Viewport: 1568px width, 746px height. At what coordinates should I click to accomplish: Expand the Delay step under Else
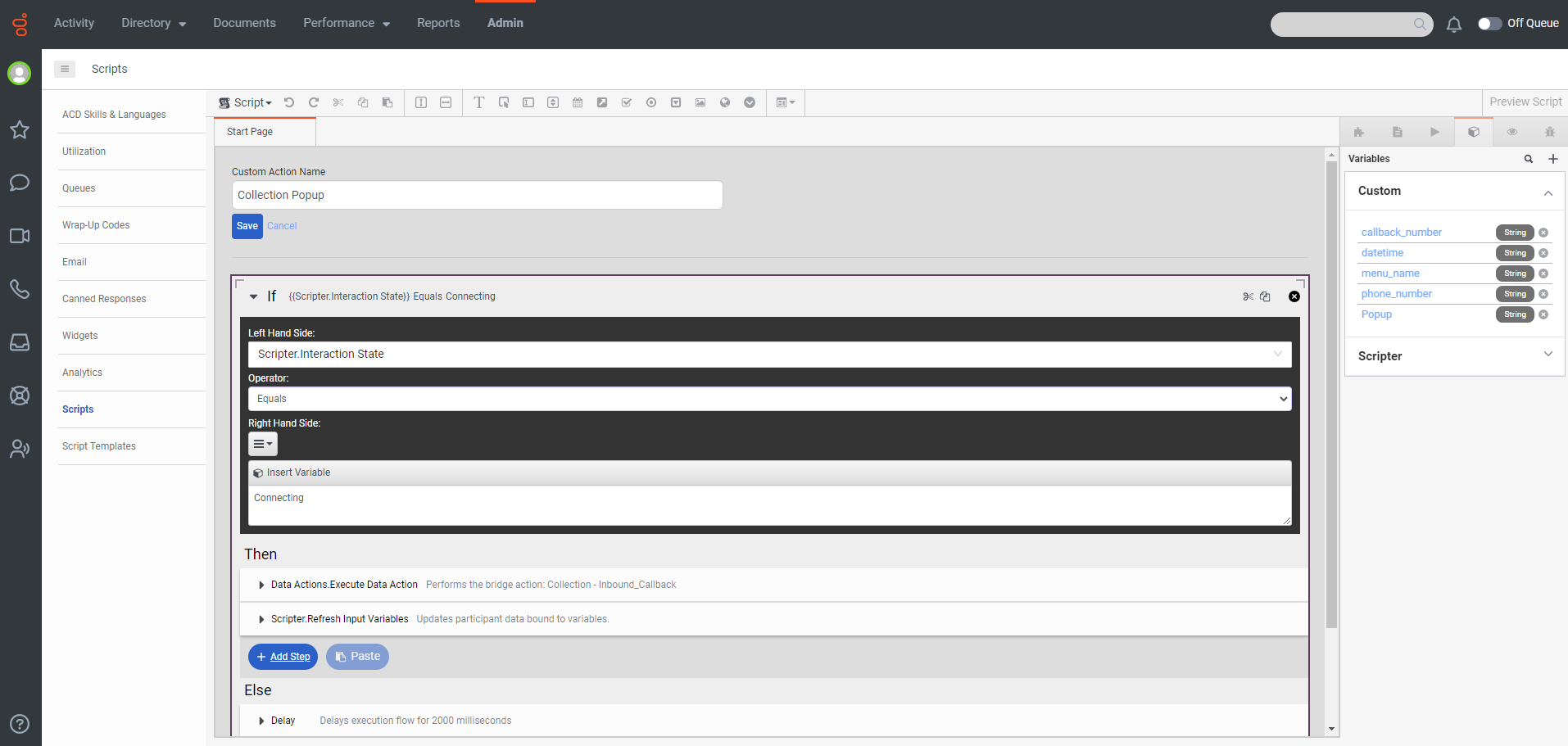click(x=261, y=721)
